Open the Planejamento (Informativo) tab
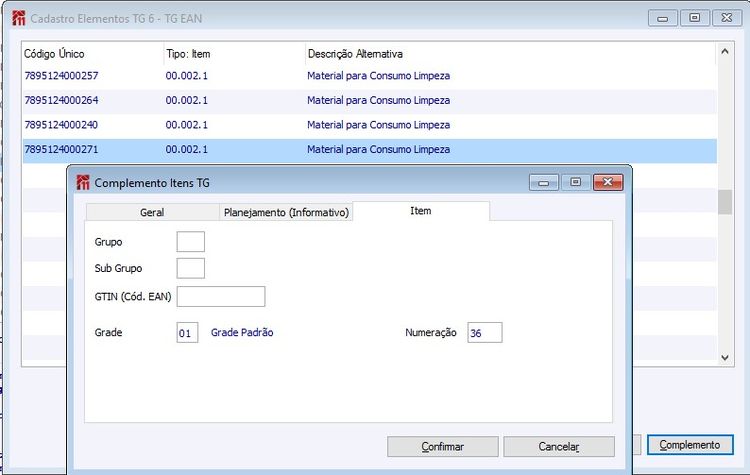This screenshot has width=750, height=475. pos(286,212)
